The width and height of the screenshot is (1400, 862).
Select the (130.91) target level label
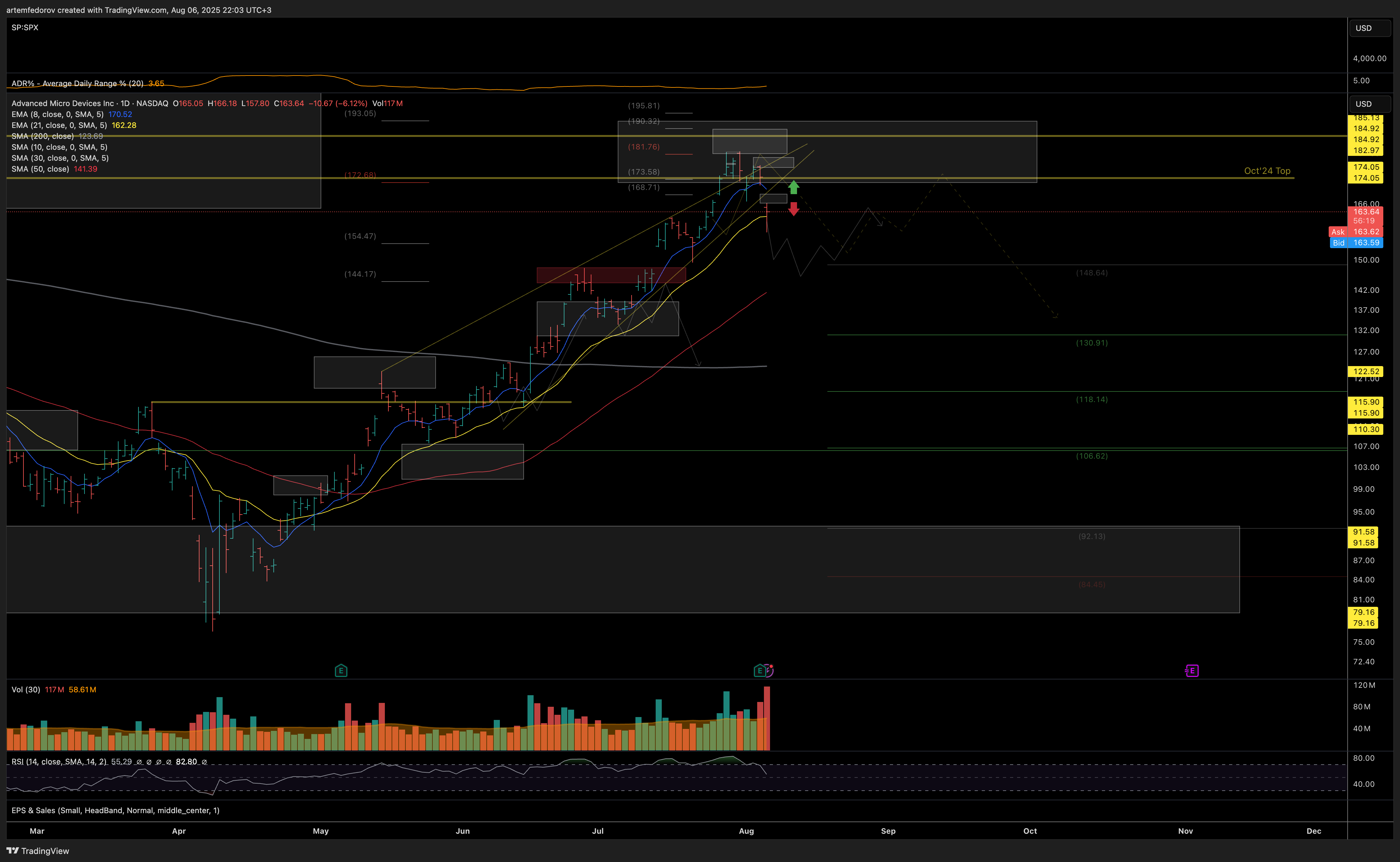[x=1092, y=343]
